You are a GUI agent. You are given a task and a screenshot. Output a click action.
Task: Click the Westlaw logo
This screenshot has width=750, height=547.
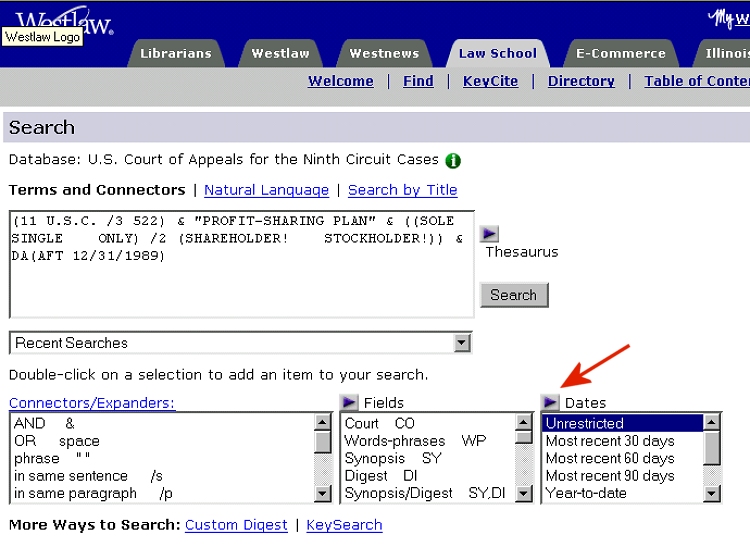pyautogui.click(x=65, y=22)
